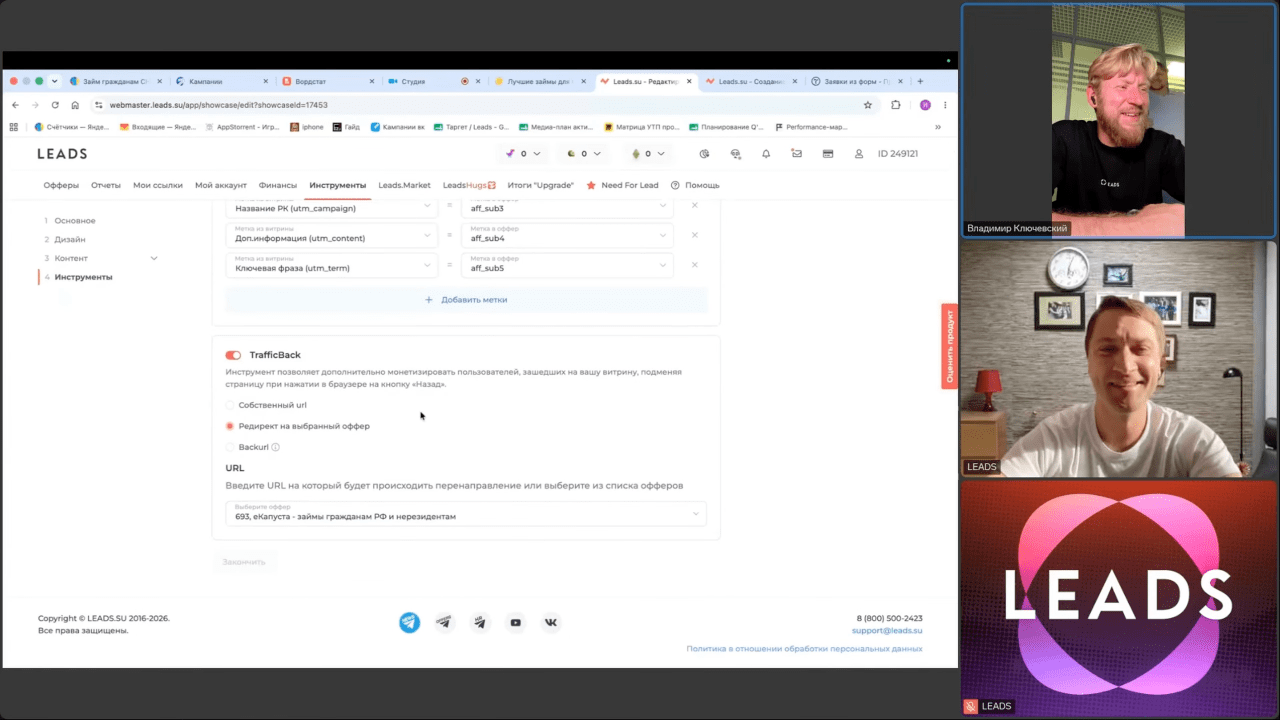Remove the utm_content label row

695,235
